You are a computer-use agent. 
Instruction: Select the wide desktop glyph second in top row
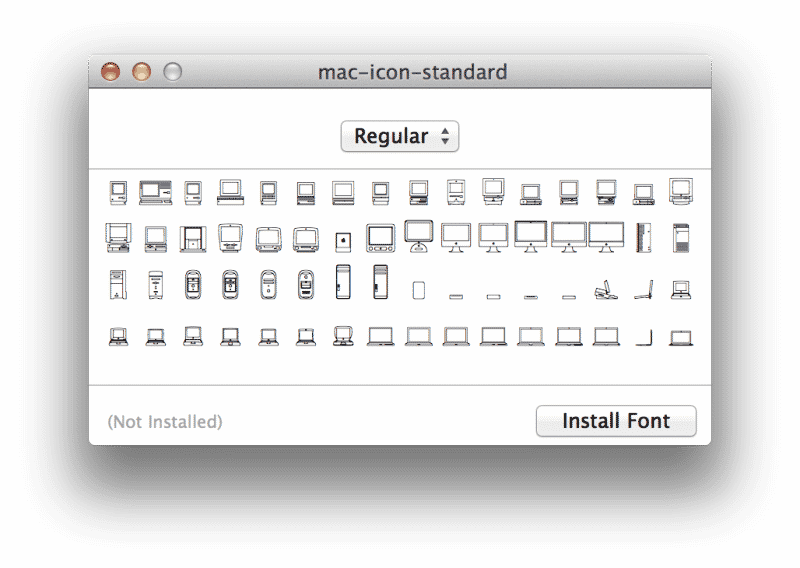tap(155, 191)
